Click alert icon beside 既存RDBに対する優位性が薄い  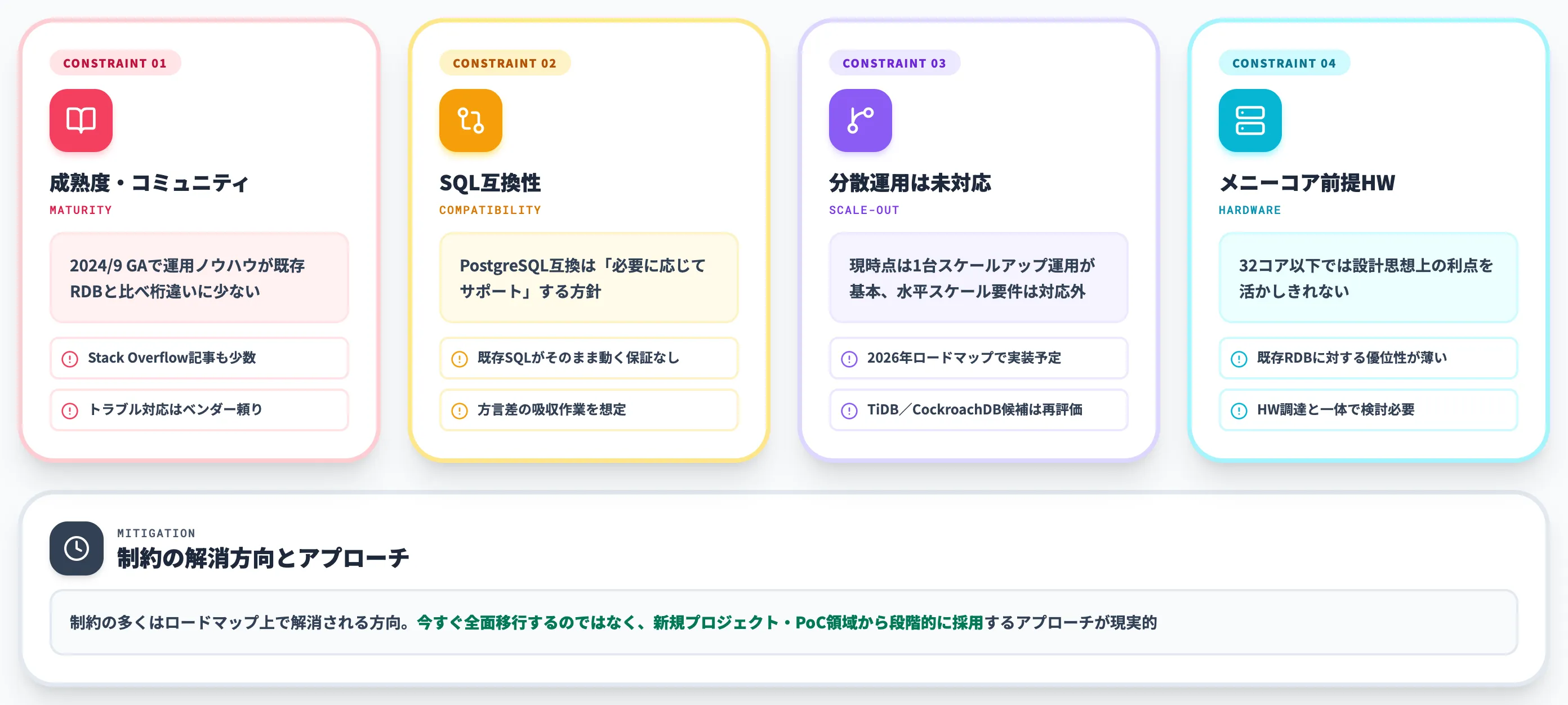1239,359
